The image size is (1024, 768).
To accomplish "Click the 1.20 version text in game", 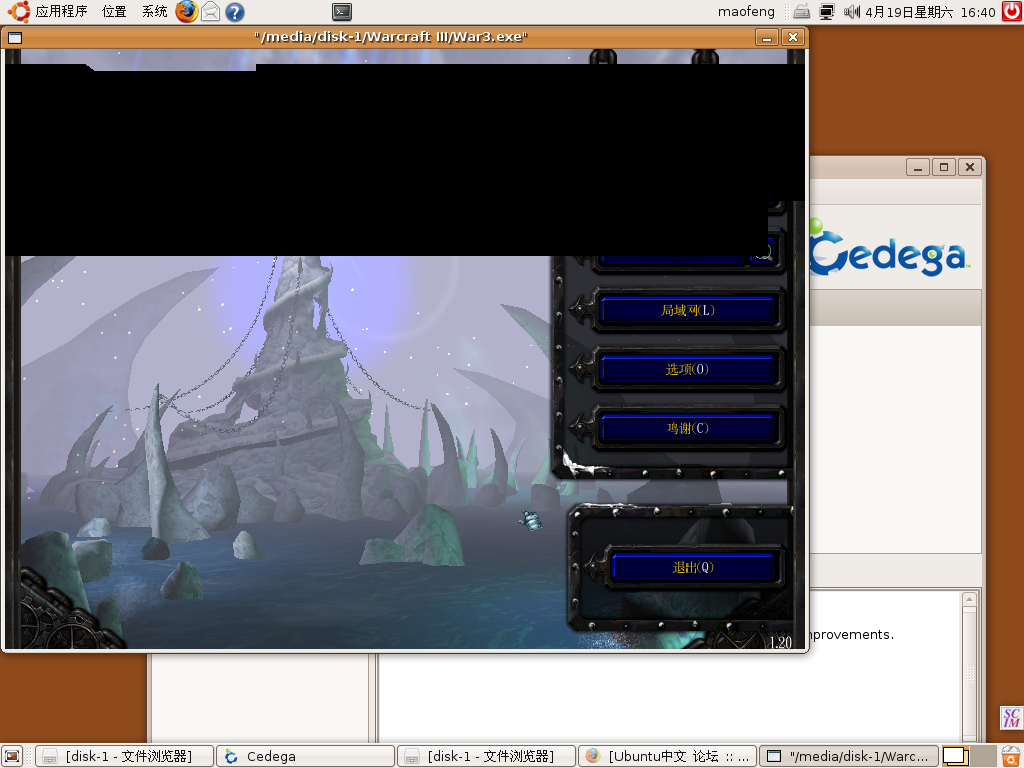I will coord(780,642).
